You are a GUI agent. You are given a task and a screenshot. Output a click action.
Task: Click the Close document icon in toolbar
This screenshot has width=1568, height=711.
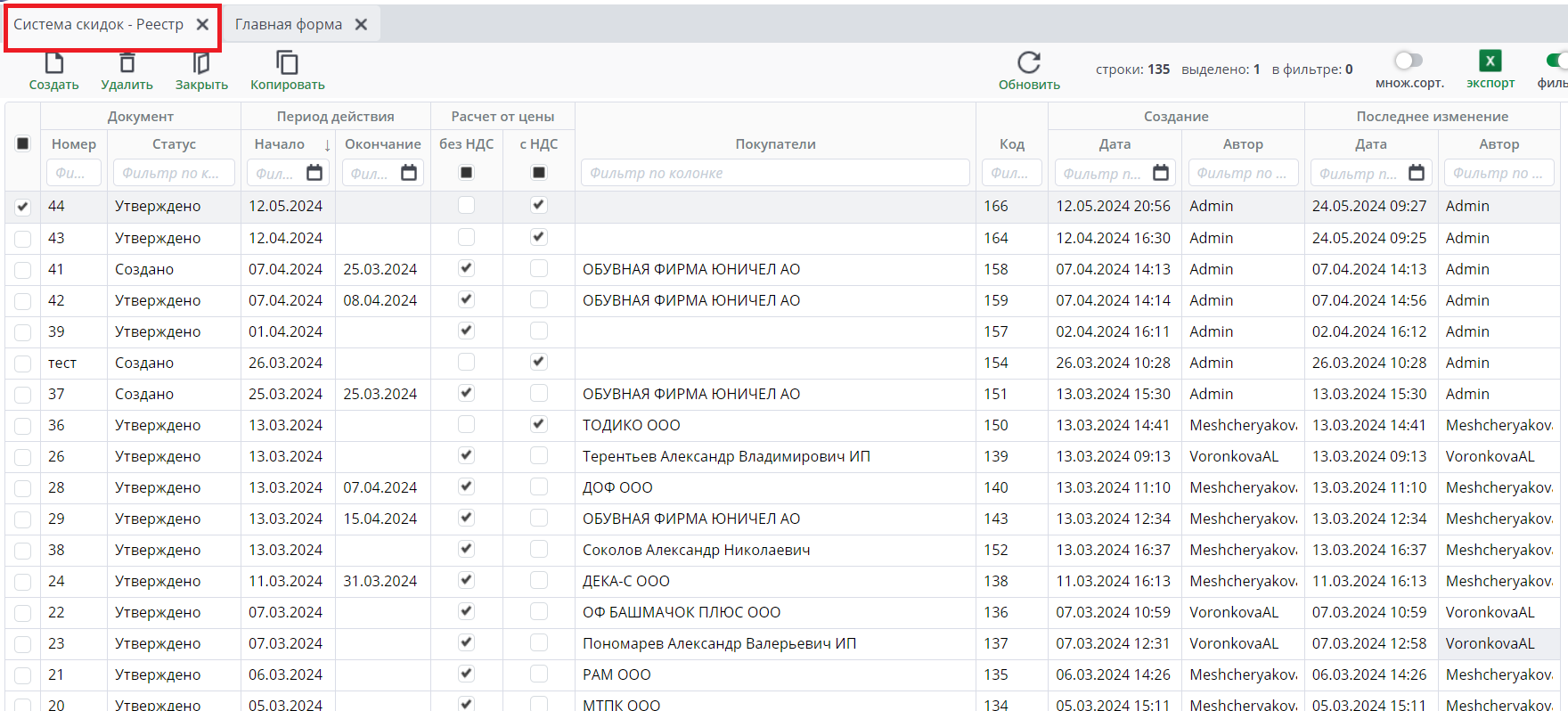[x=201, y=63]
